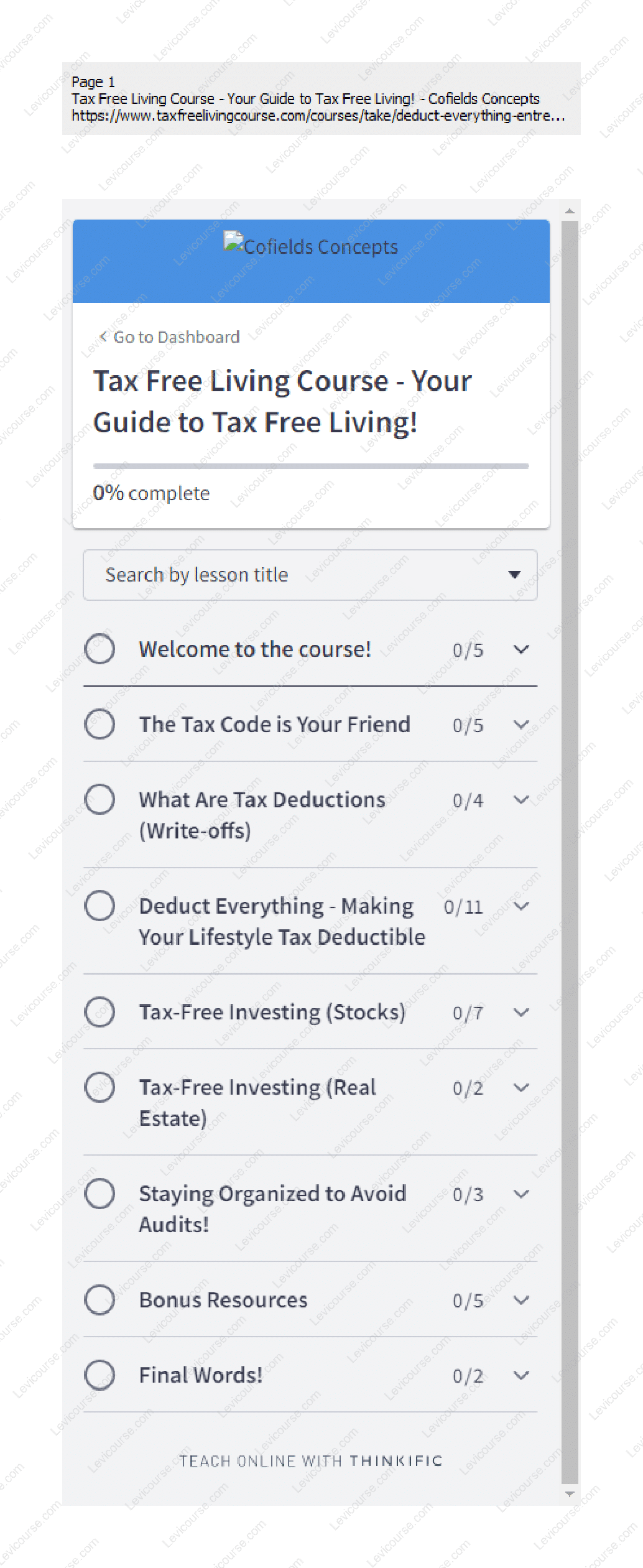This screenshot has width=643, height=1568.
Task: Expand the Tax-Free Investing (Real Estate) chevron
Action: [521, 1087]
